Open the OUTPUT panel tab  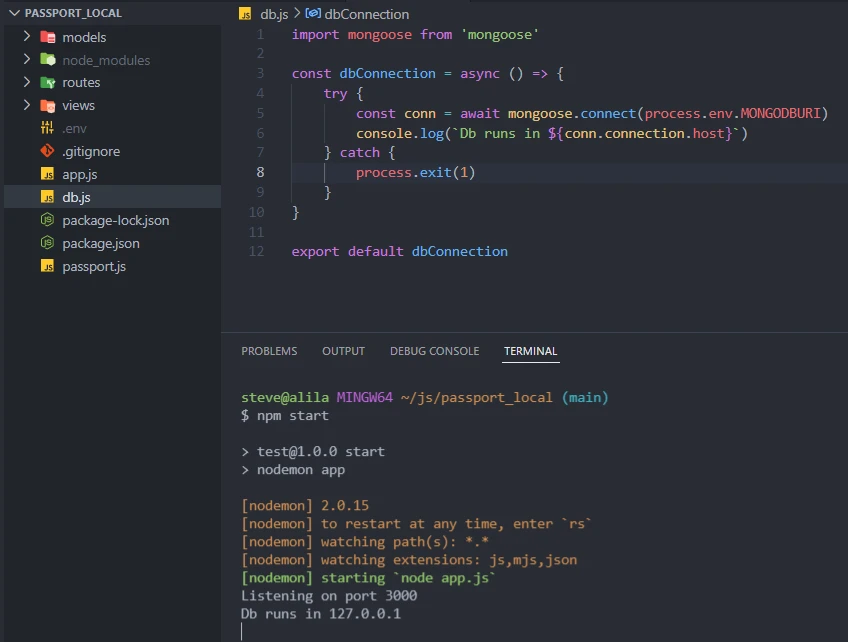343,351
